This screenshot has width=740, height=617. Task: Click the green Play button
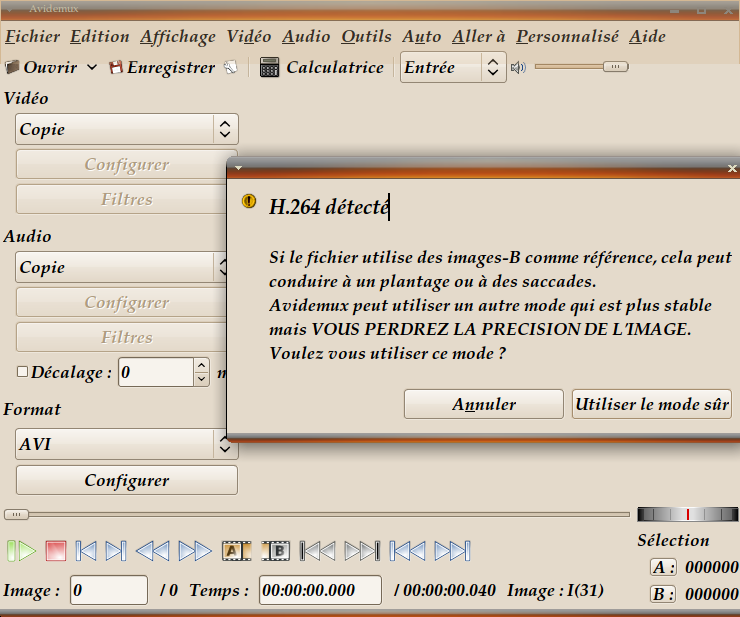21,551
